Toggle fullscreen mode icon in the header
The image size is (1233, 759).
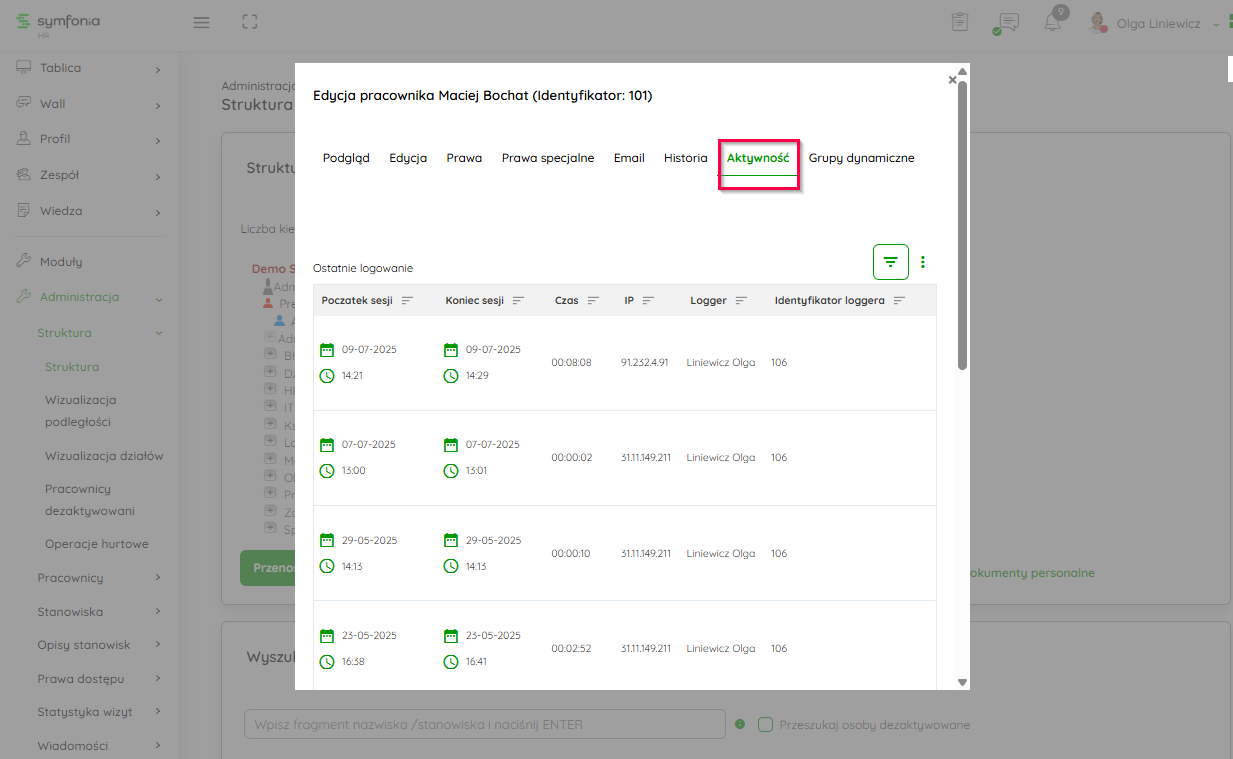pyautogui.click(x=250, y=22)
